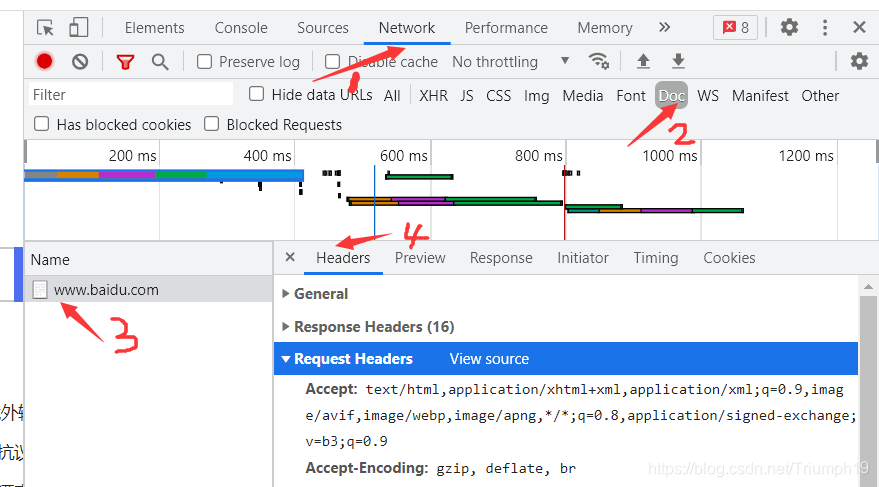
Task: Toggle the red filter funnel icon
Action: pos(125,62)
